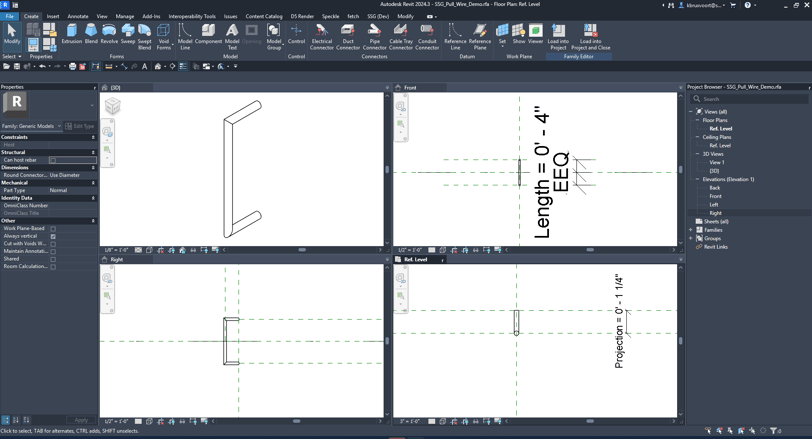Open the Speckle ribbon tab
This screenshot has height=439, width=812.
pyautogui.click(x=330, y=16)
